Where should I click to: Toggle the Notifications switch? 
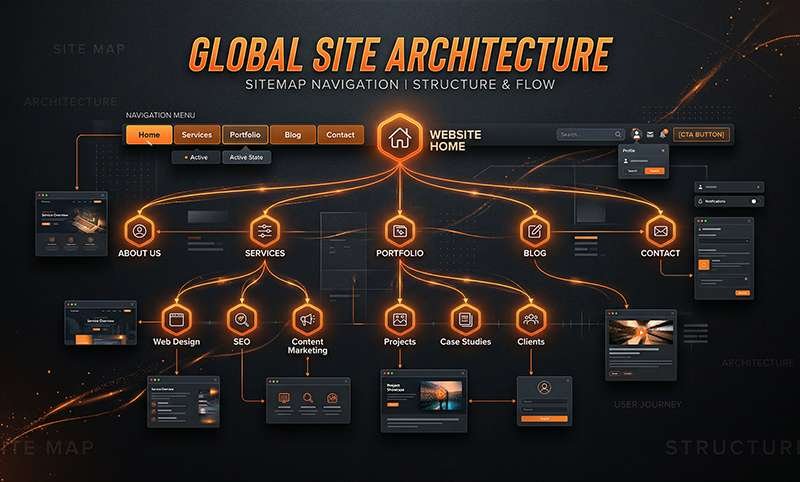753,201
